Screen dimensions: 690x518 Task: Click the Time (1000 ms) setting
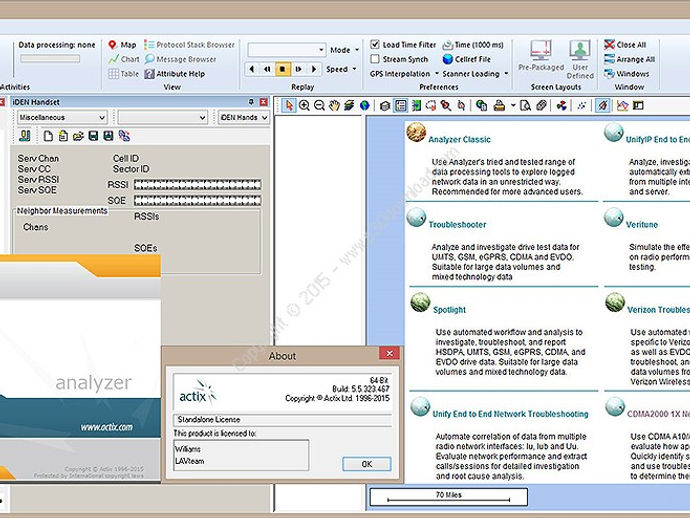tap(473, 45)
